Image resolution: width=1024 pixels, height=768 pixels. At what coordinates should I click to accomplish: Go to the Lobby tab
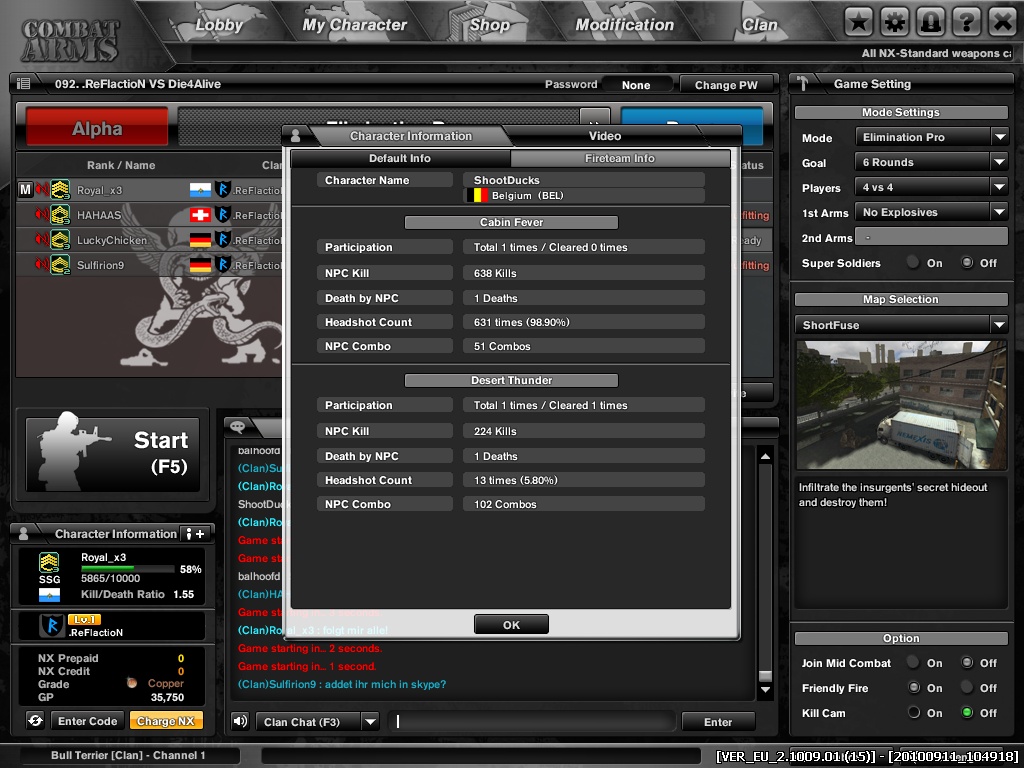coord(219,25)
